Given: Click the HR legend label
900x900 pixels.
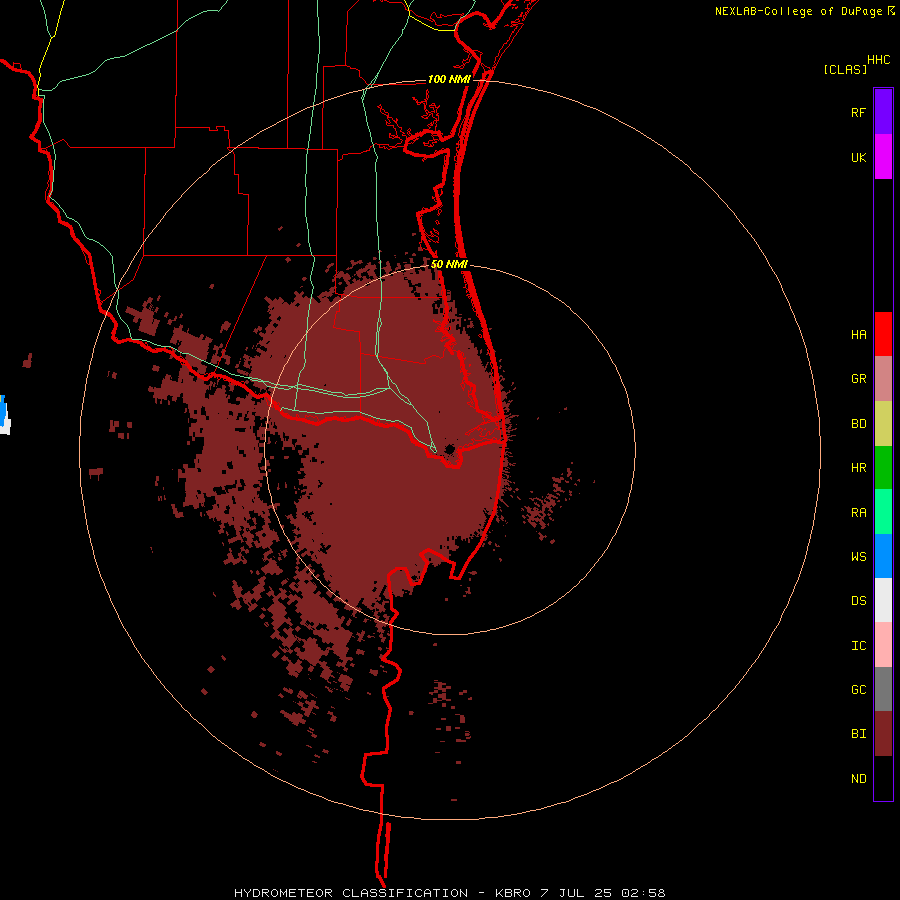Looking at the screenshot, I should click(859, 468).
